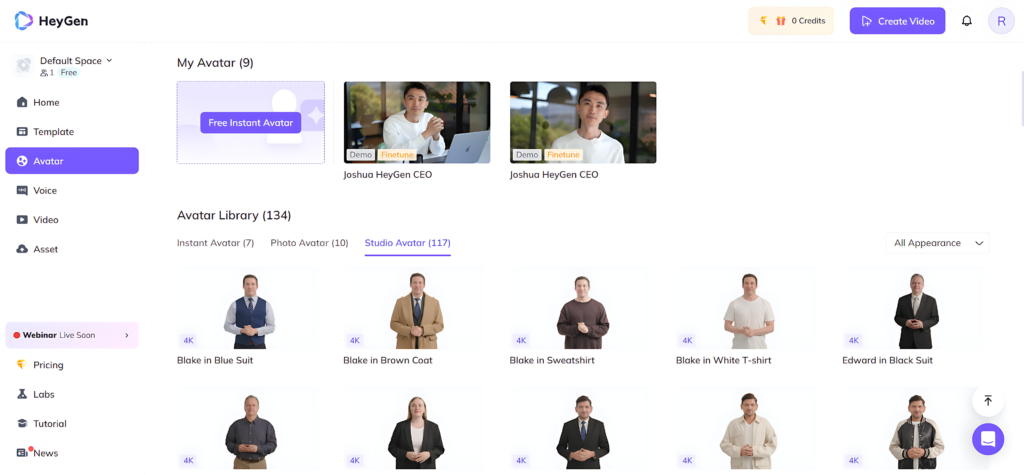The width and height of the screenshot is (1024, 475).
Task: Click the Avatar sidebar icon
Action: pos(22,161)
